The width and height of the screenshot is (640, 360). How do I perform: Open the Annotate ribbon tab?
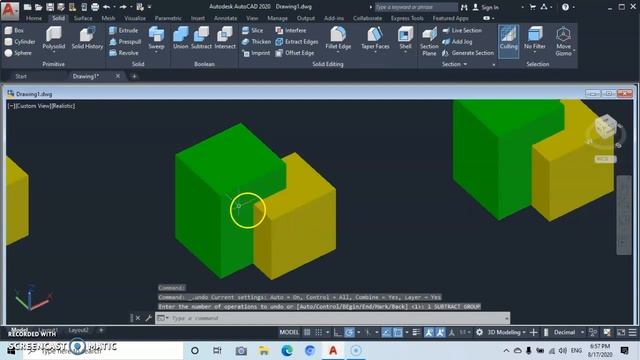pyautogui.click(x=225, y=18)
